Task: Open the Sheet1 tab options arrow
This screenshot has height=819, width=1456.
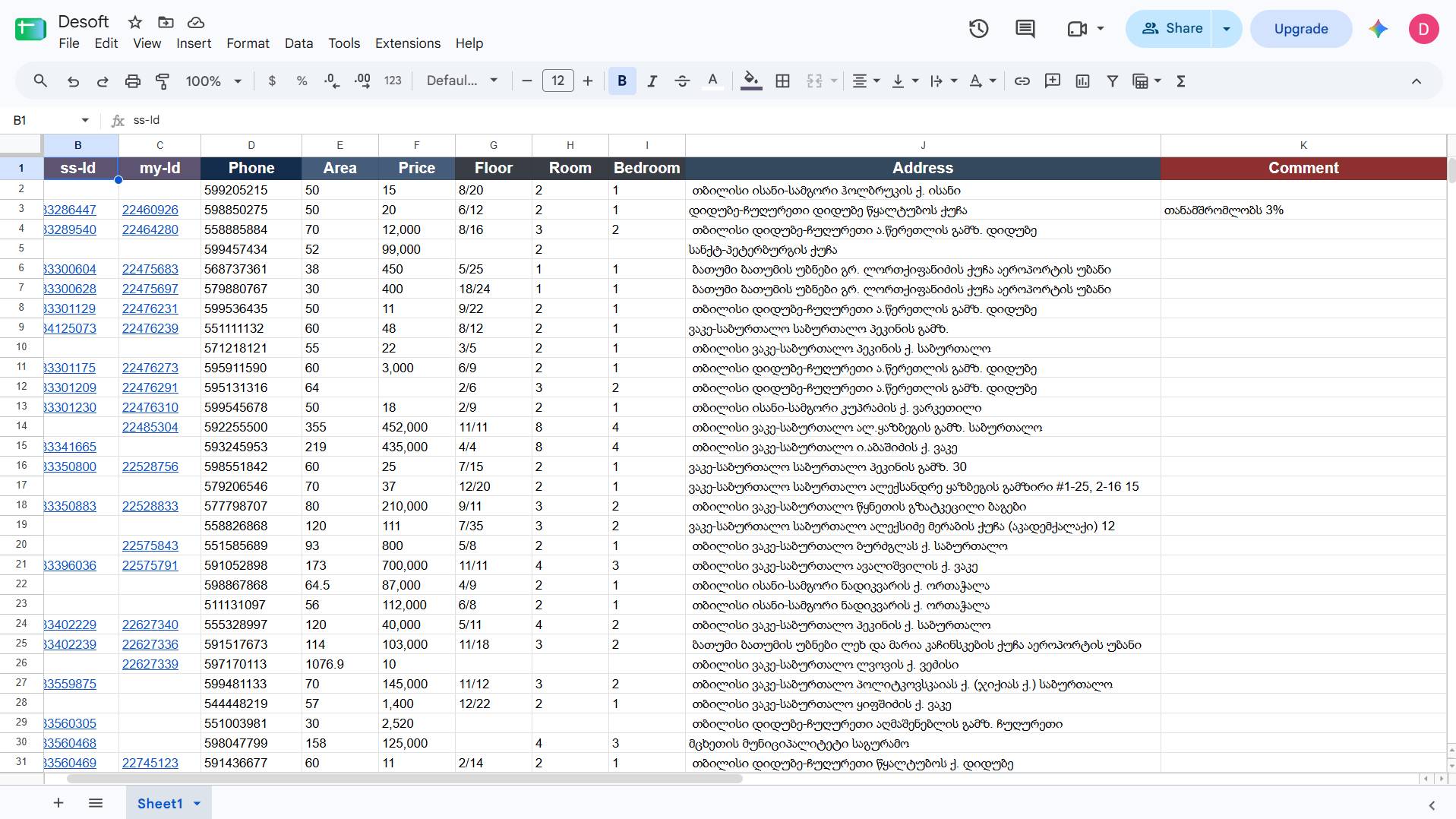Action: tap(197, 804)
